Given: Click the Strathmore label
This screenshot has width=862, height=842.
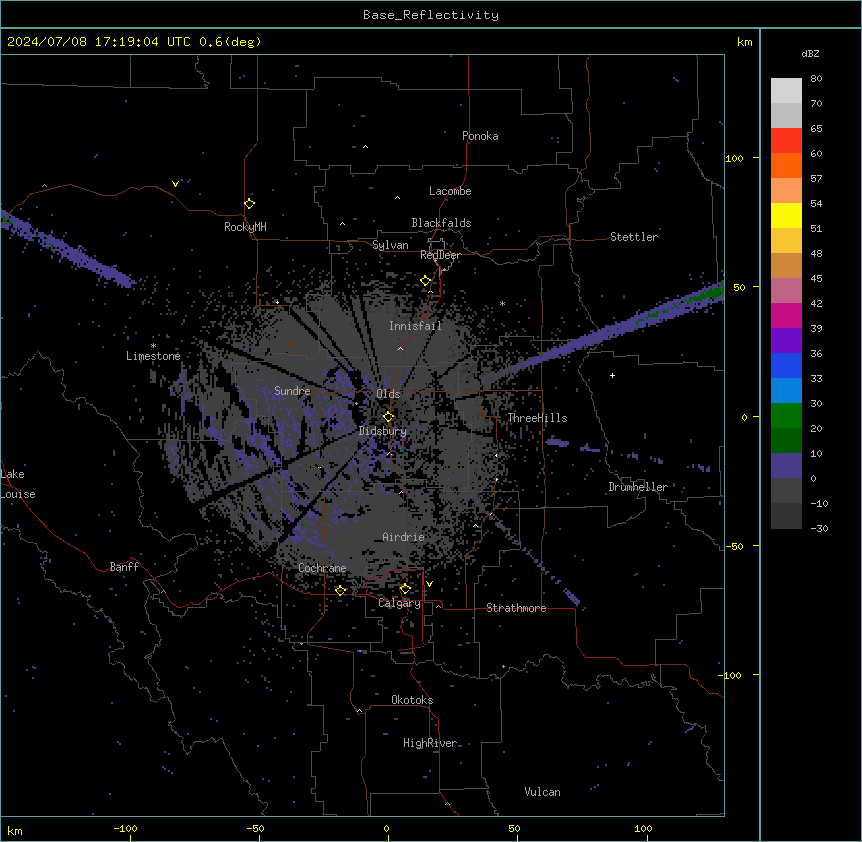Looking at the screenshot, I should (x=516, y=608).
